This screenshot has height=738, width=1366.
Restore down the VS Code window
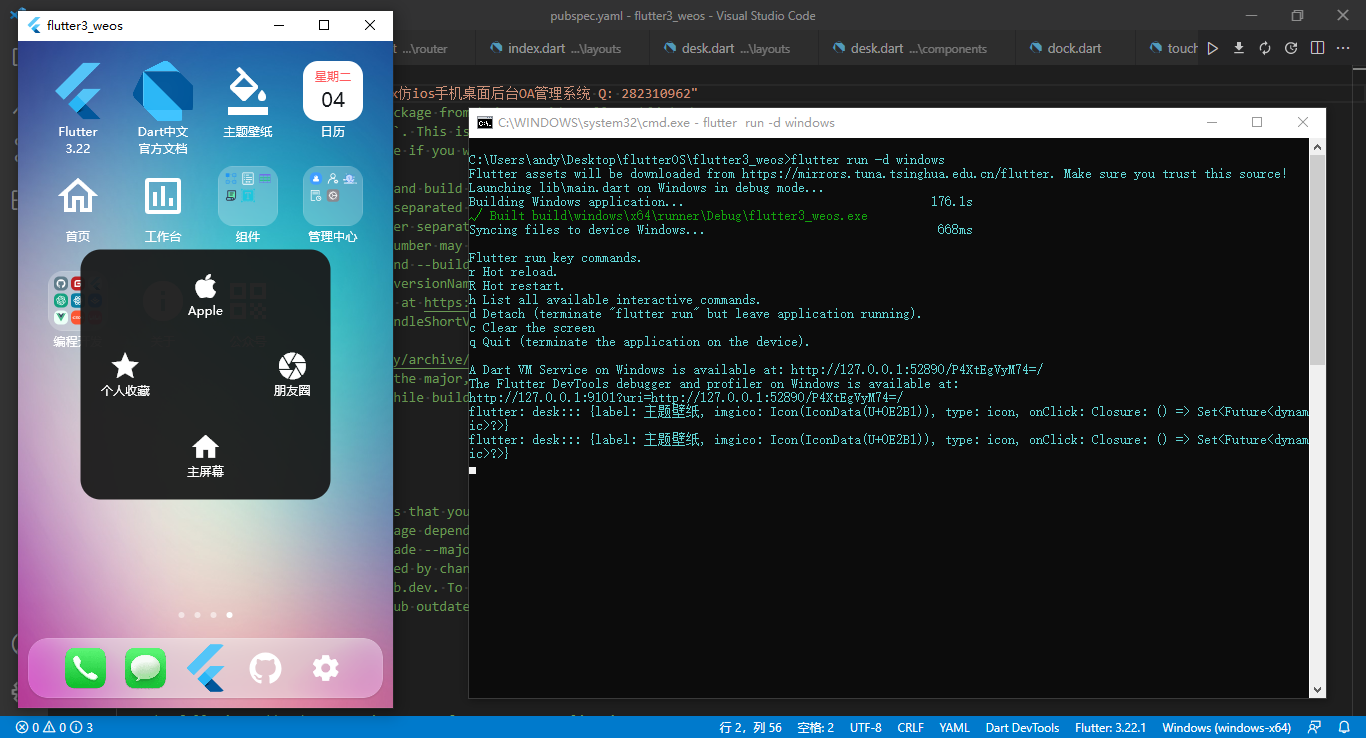coord(1297,15)
